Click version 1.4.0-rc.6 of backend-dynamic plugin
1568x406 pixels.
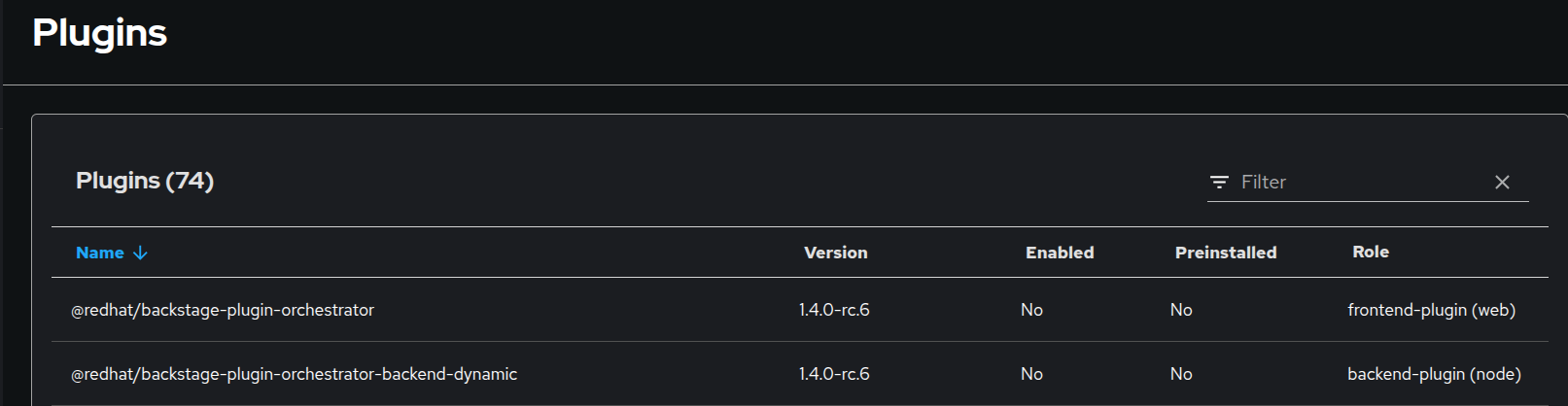[834, 374]
